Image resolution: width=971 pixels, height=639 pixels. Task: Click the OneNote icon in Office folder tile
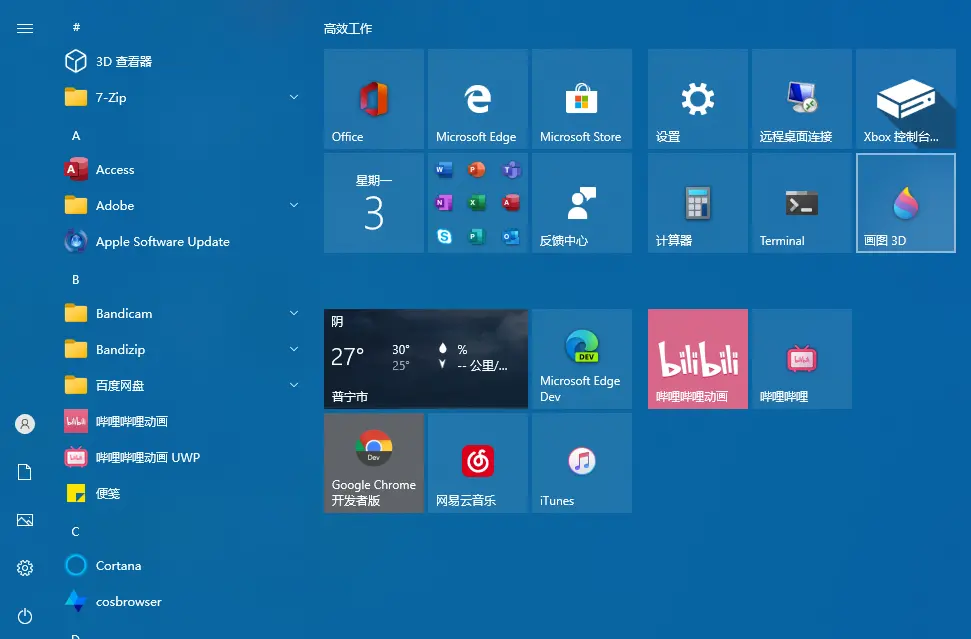click(x=444, y=202)
